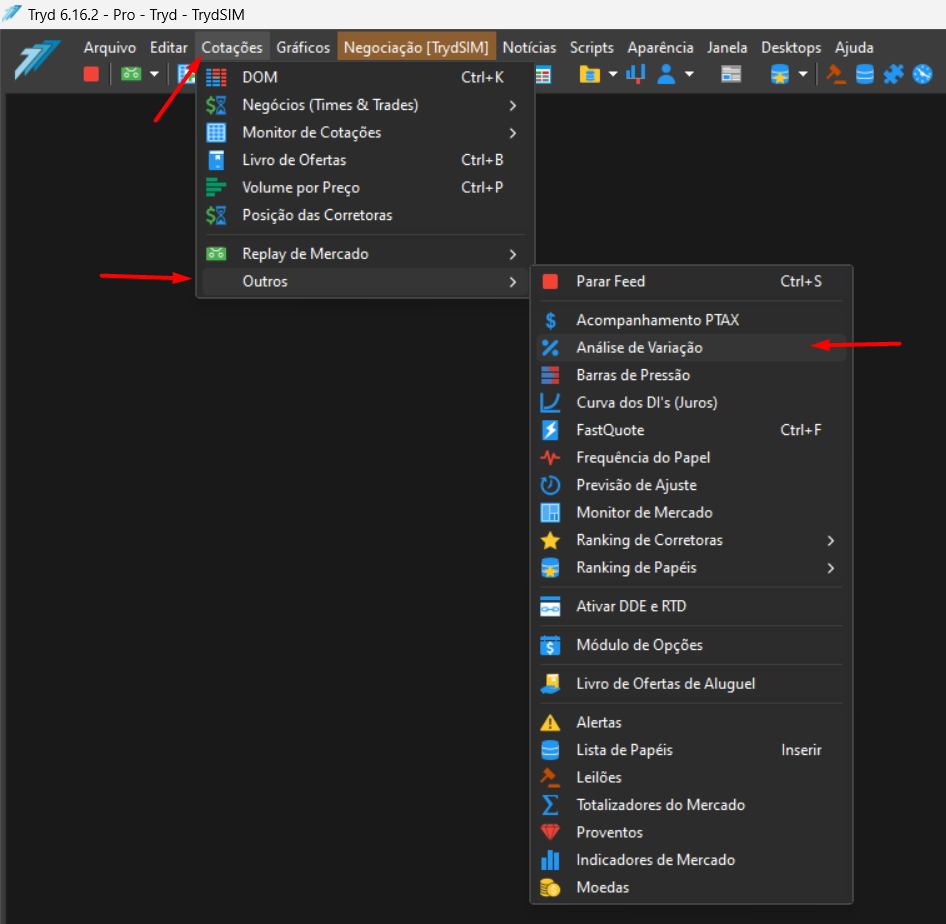This screenshot has width=946, height=924.
Task: Click the blue puzzle piece toolbar icon
Action: 894,74
